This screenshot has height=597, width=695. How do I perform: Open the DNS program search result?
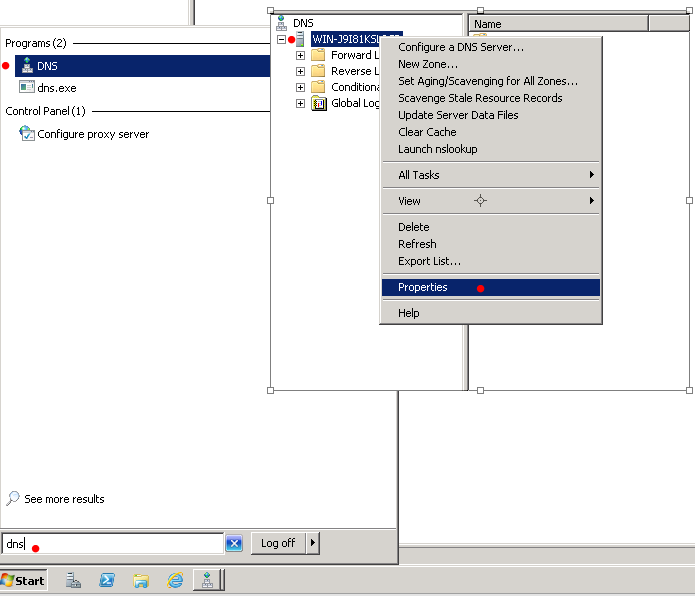[142, 66]
